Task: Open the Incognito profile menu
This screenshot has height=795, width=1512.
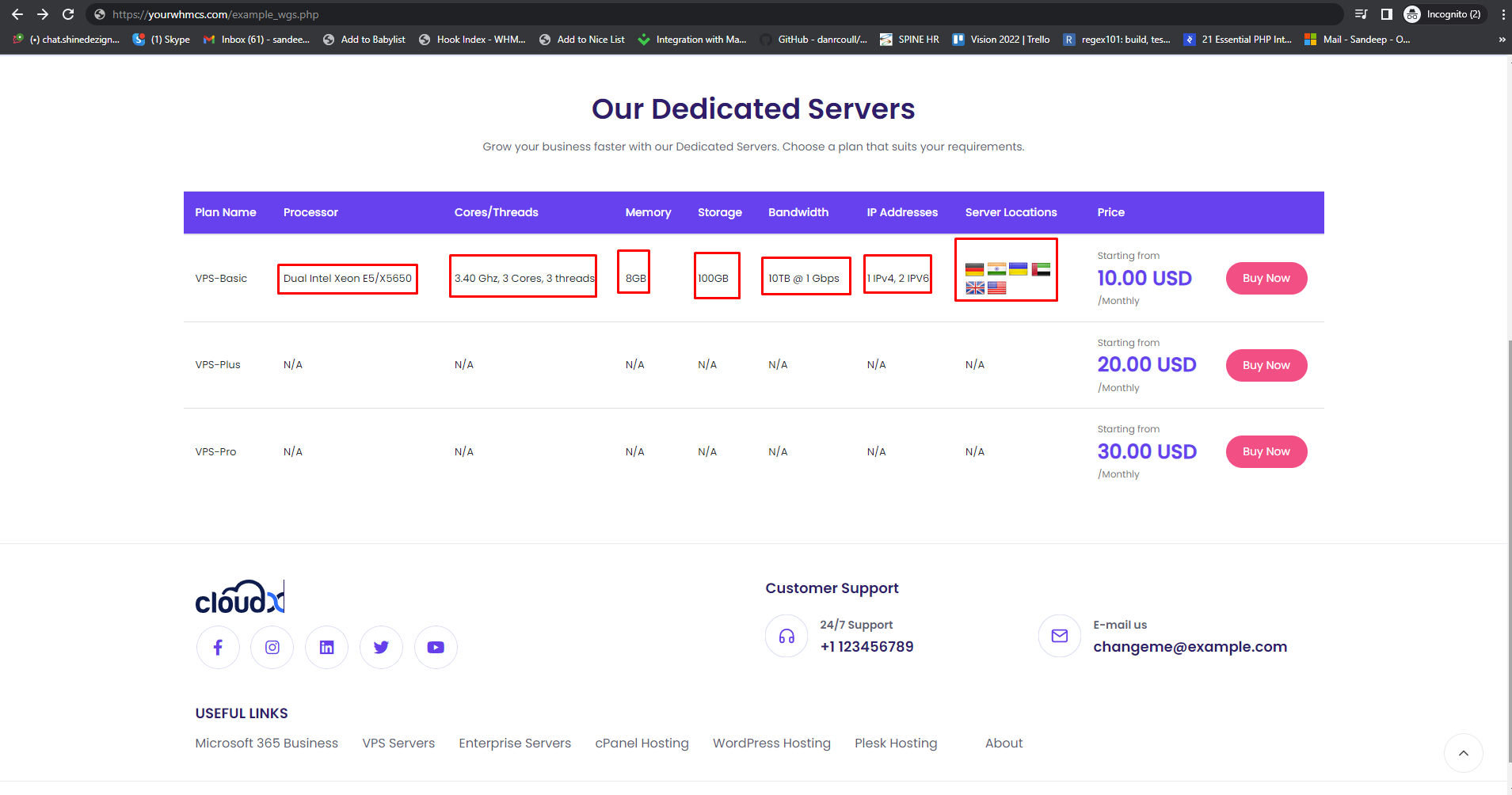Action: click(1442, 14)
